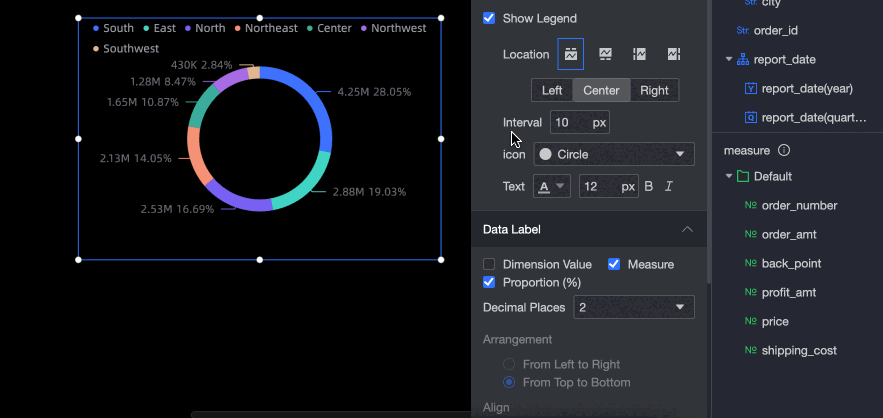Image resolution: width=883 pixels, height=418 pixels.
Task: Click the purple North legend dot
Action: click(188, 28)
